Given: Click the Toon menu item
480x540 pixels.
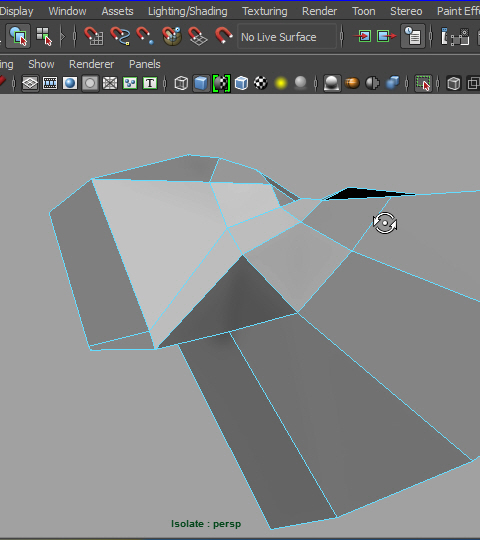Looking at the screenshot, I should [364, 11].
